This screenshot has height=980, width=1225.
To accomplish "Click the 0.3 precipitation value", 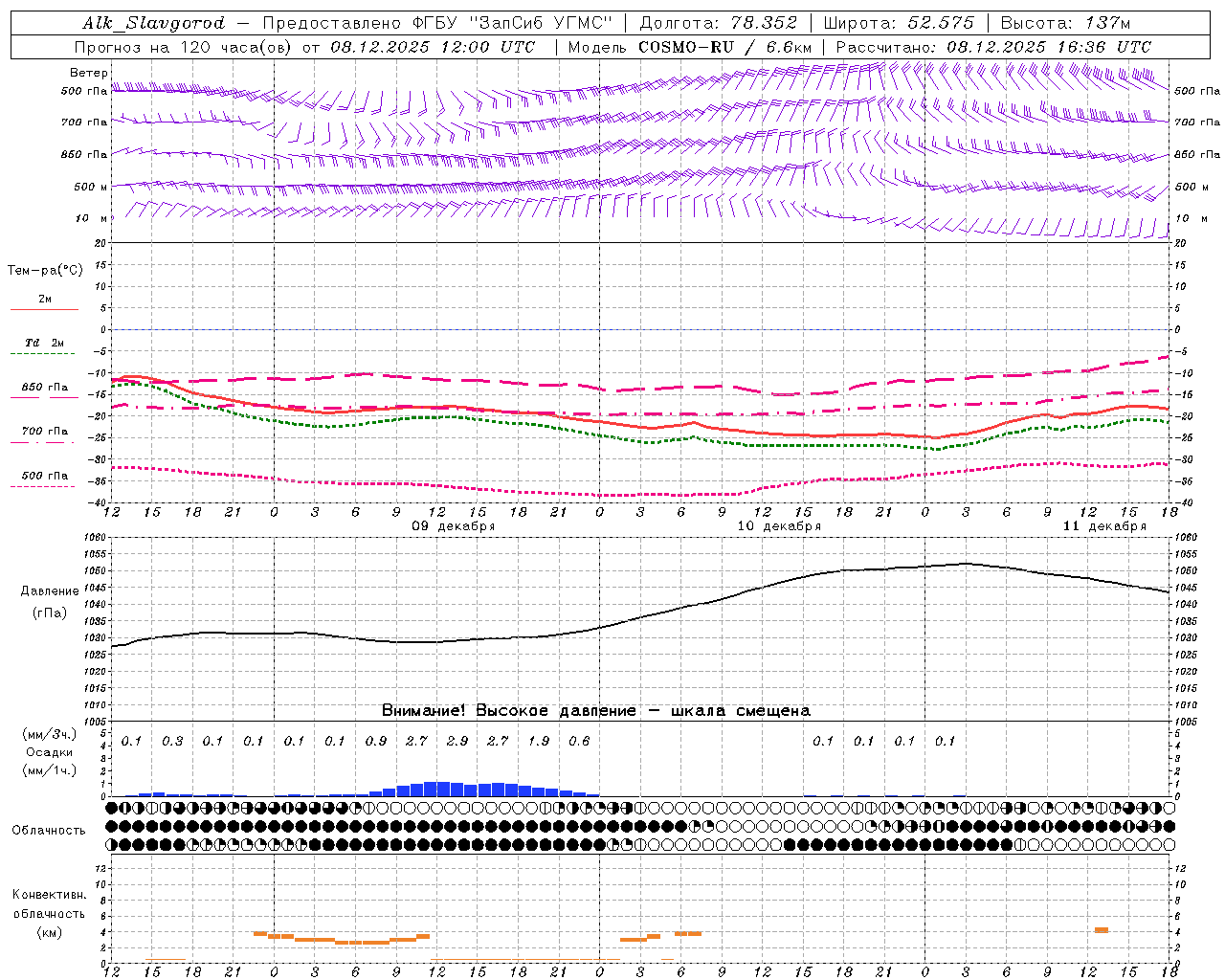I will tap(172, 742).
